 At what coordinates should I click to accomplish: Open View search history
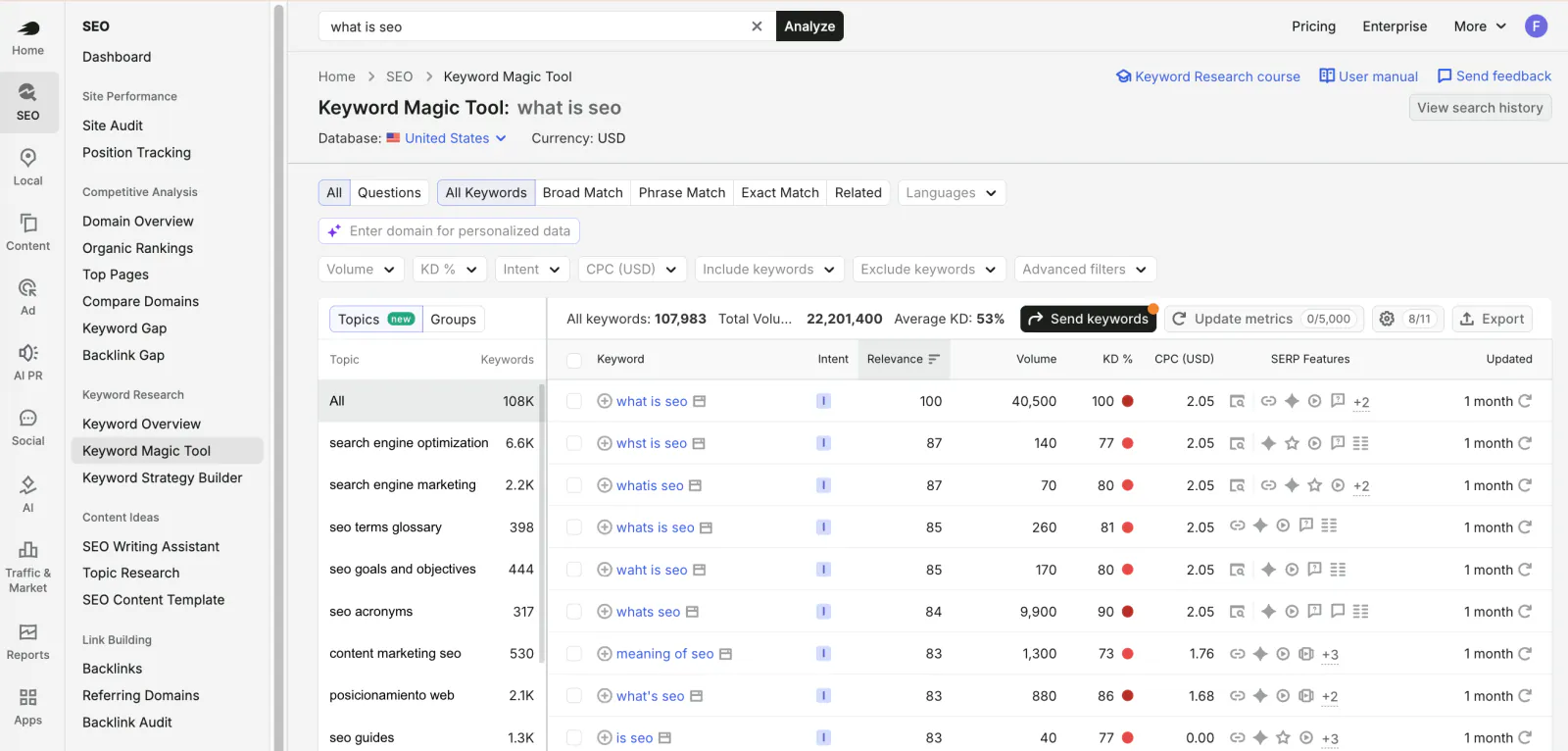(x=1480, y=108)
